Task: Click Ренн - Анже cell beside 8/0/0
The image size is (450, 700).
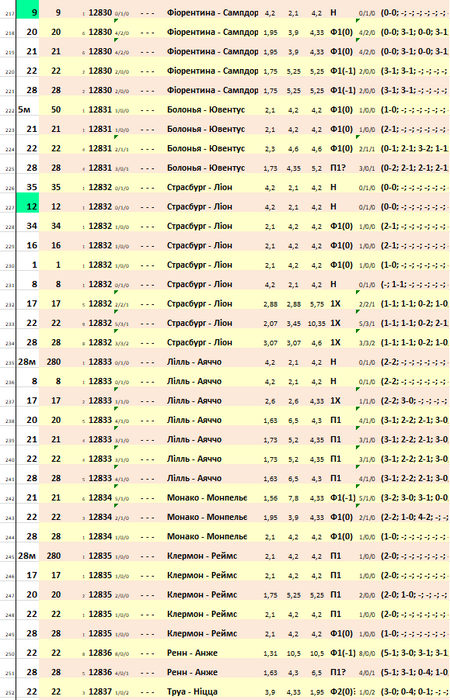Action: [x=192, y=653]
